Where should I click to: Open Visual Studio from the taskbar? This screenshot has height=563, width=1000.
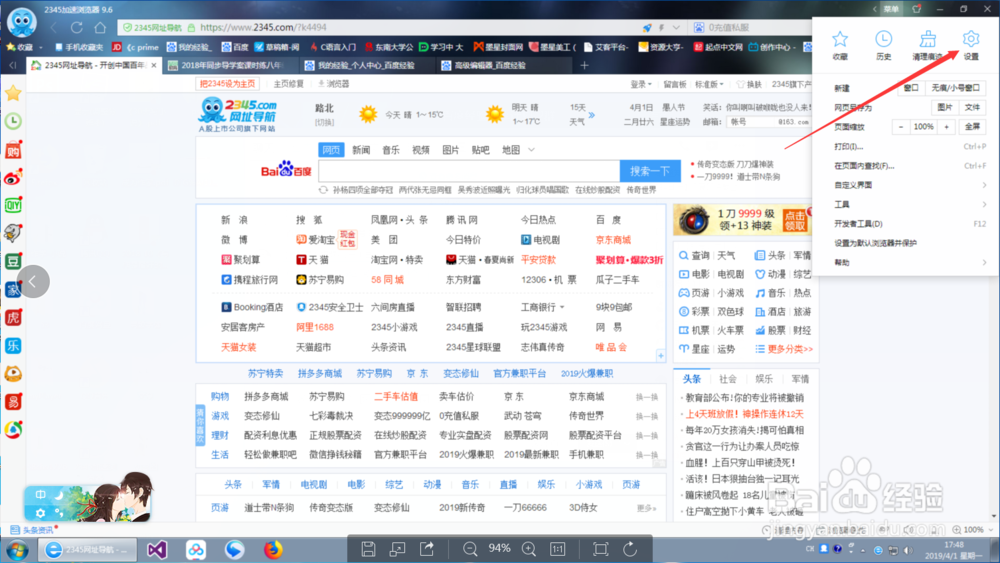(x=157, y=550)
